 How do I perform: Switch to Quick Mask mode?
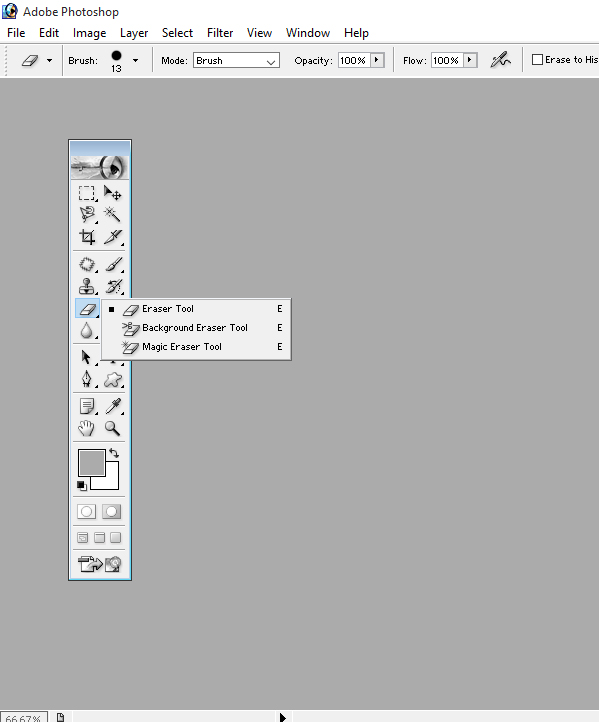tap(111, 512)
